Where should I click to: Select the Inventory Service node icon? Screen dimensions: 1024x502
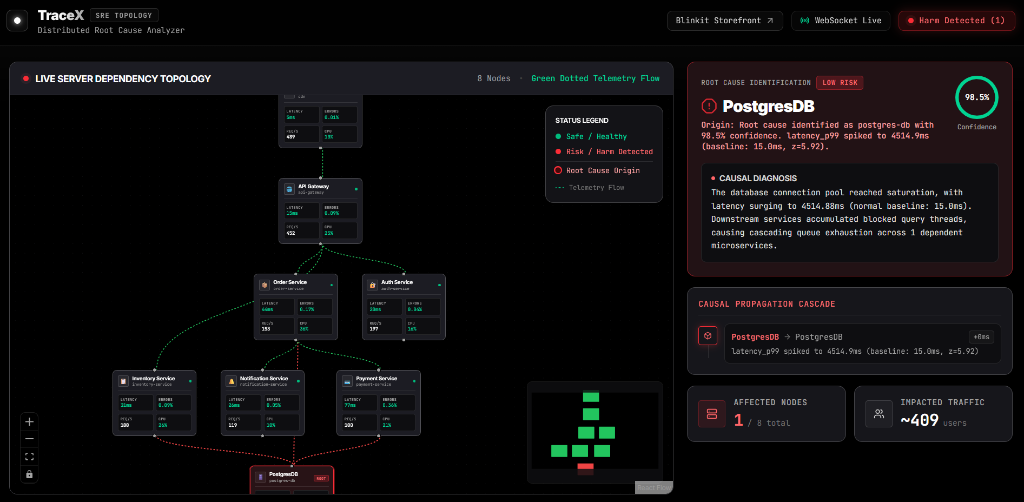pyautogui.click(x=123, y=381)
